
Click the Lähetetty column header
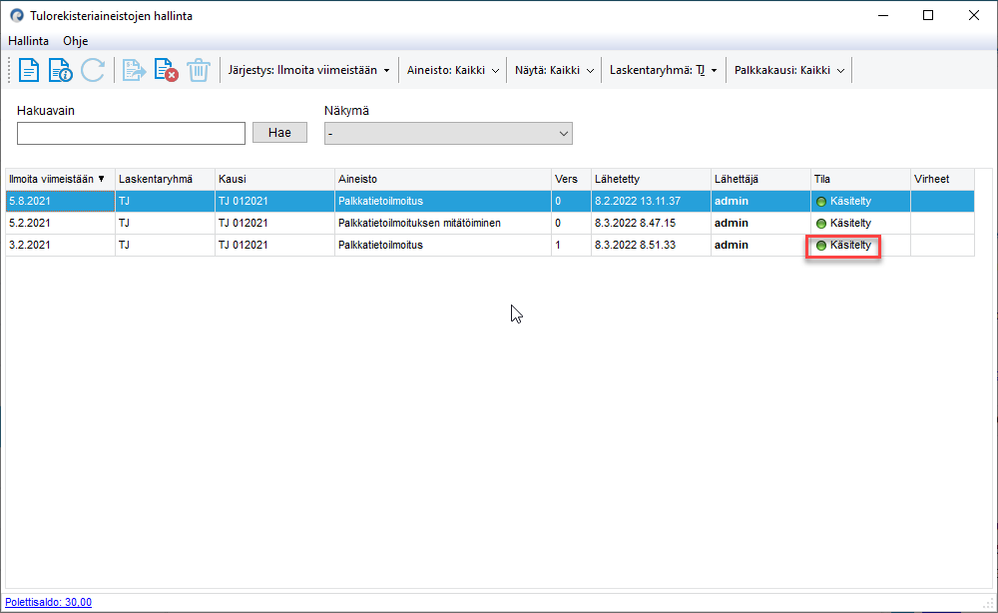[x=650, y=180]
